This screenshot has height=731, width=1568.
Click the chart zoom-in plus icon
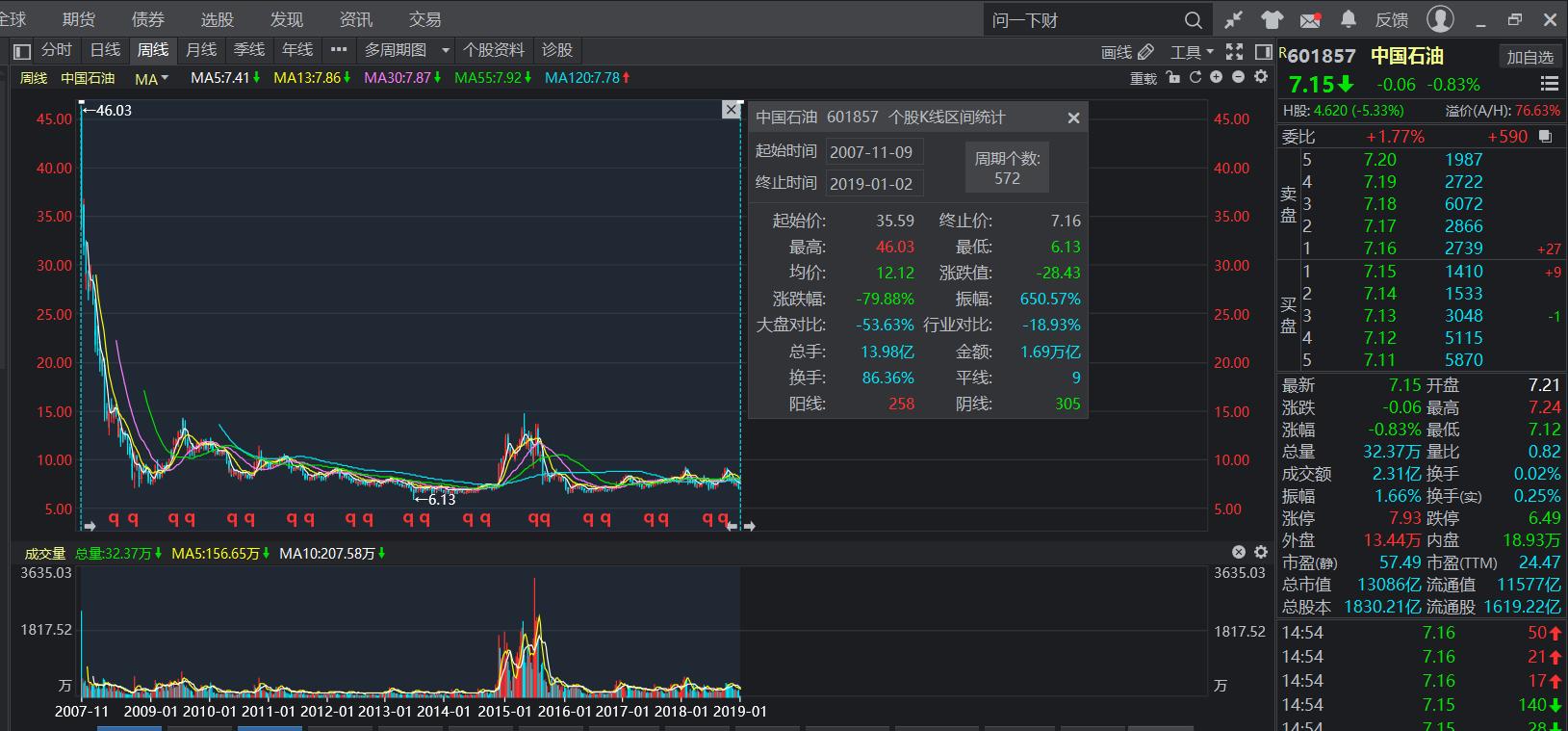click(x=1217, y=77)
